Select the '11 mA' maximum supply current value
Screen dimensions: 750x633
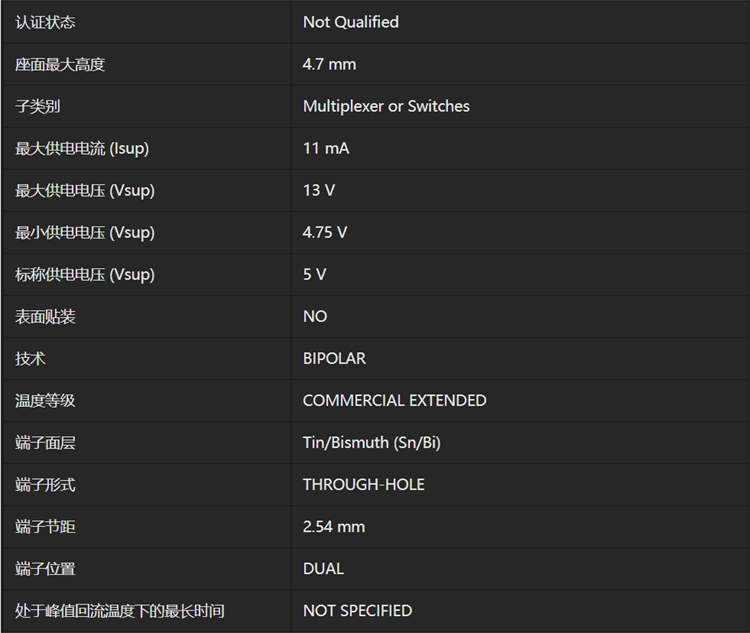326,148
